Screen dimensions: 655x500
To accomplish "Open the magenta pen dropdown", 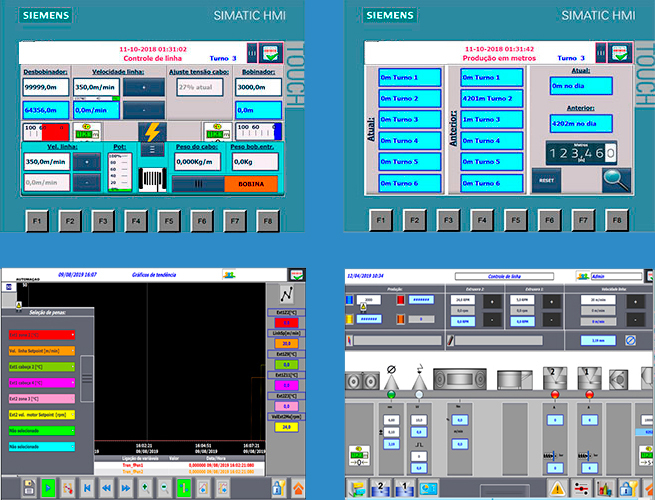I will 42,383.
